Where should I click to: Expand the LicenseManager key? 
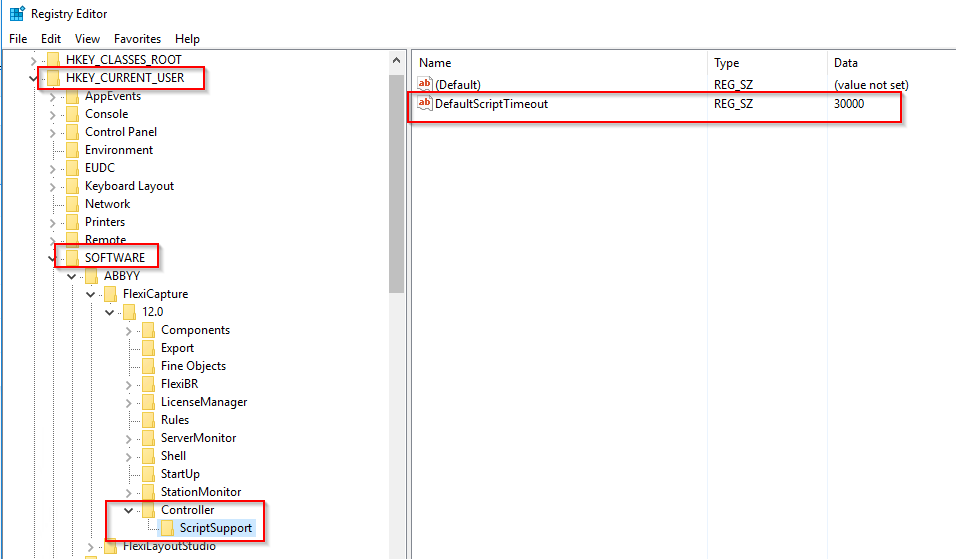pos(129,403)
